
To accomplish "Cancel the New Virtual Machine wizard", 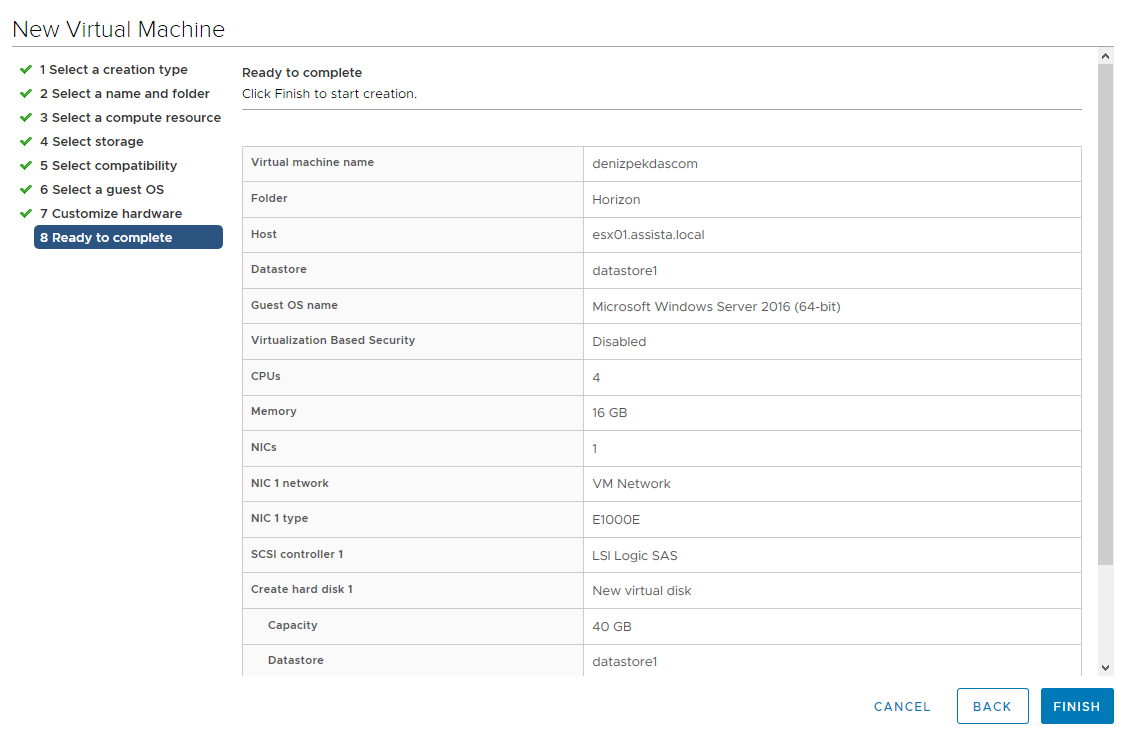I will pos(902,707).
